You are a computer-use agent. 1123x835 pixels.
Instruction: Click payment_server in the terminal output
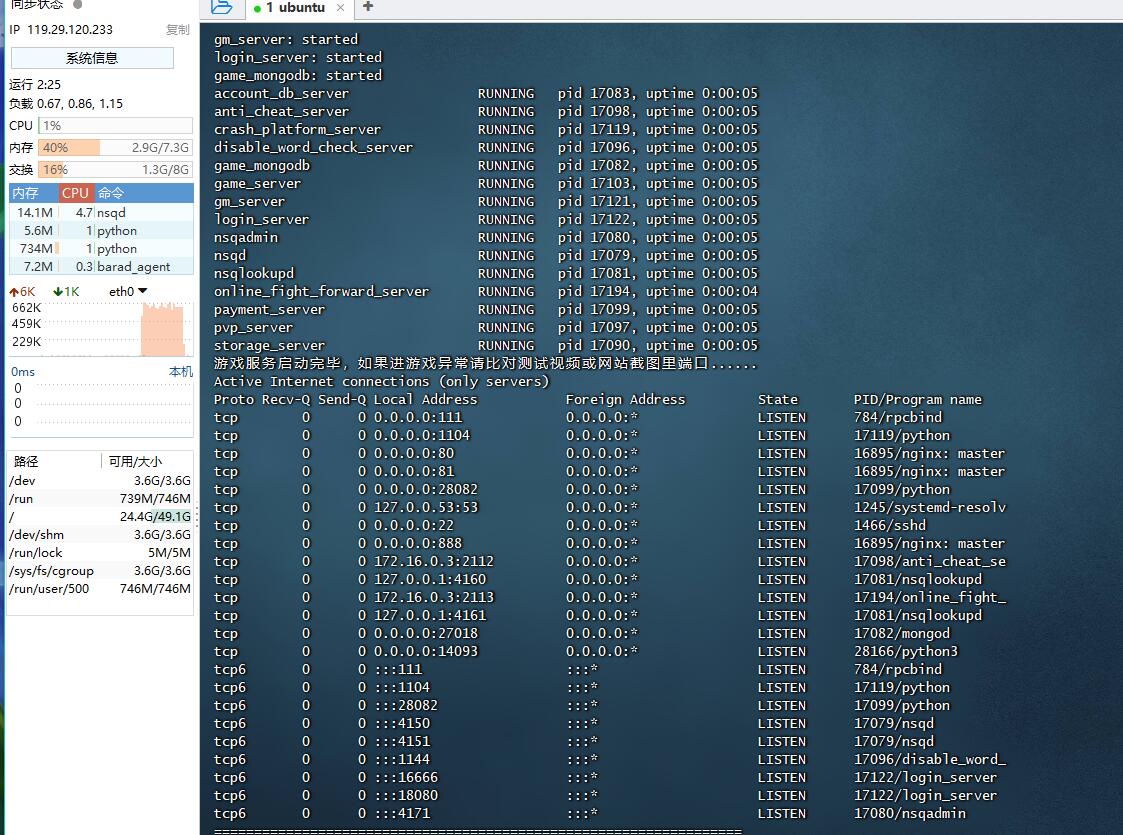pyautogui.click(x=269, y=309)
